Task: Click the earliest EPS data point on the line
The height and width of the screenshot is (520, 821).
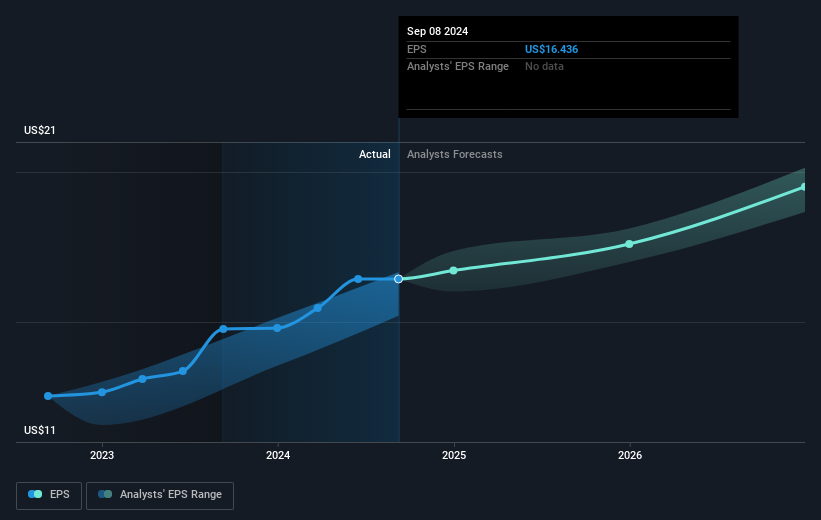Action: (48, 396)
